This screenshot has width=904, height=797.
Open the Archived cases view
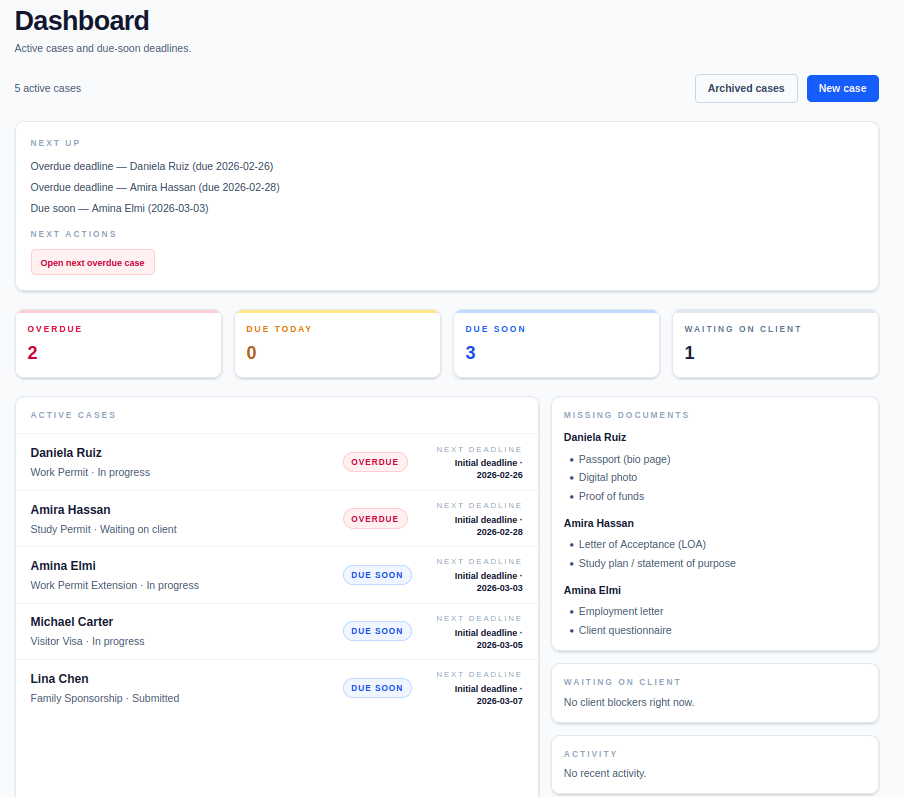(746, 88)
